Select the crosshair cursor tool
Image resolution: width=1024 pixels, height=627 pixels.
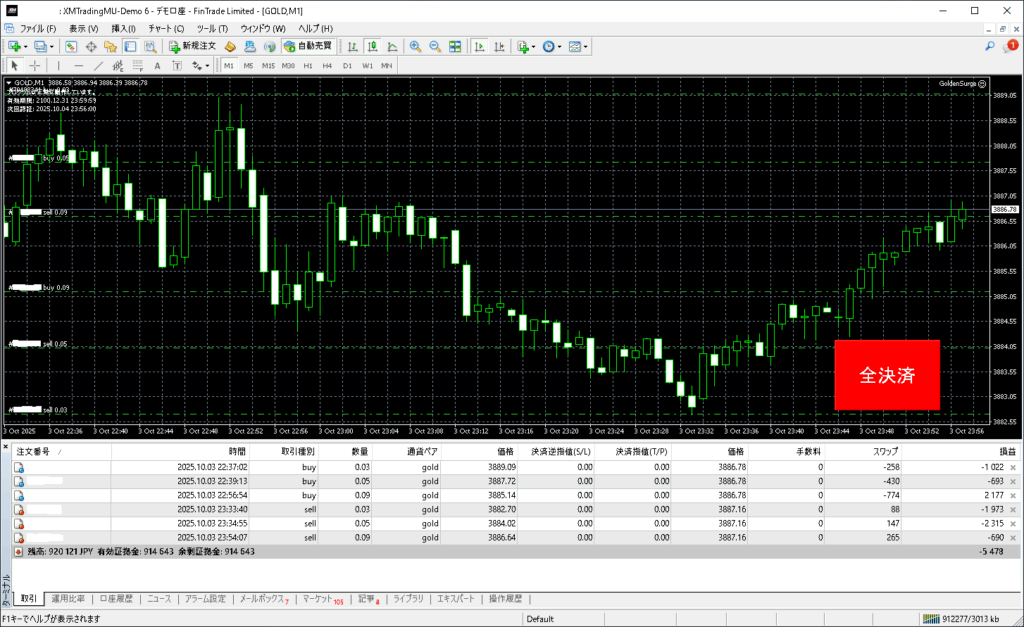(33, 65)
